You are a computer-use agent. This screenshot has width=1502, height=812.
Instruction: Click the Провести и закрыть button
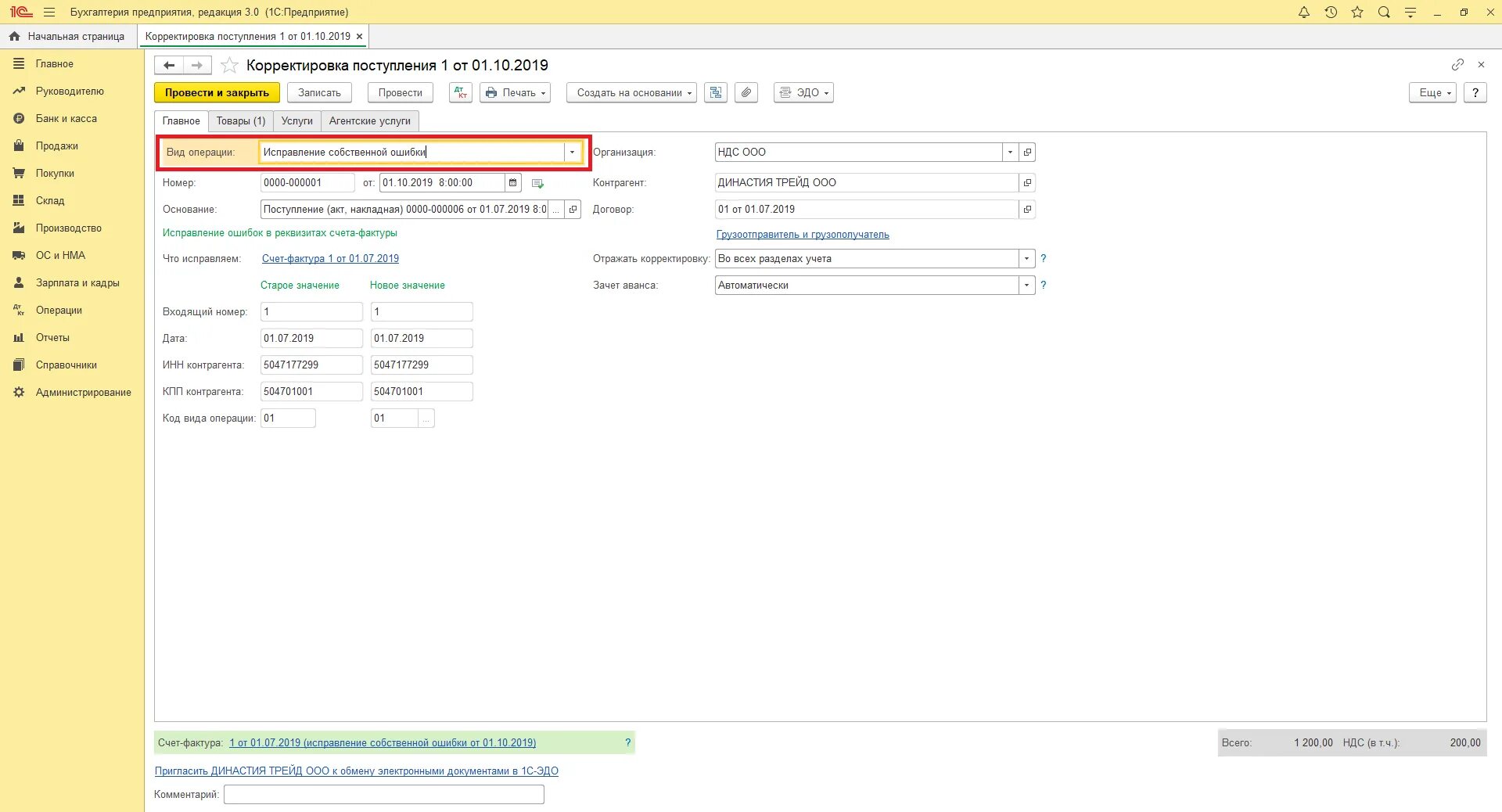(217, 92)
